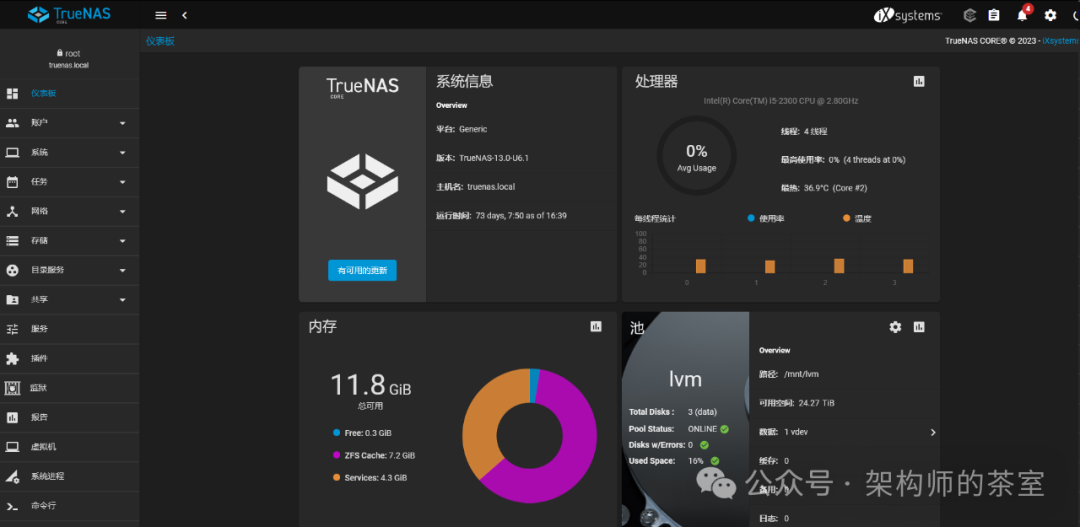Open the task manager clipboard icon
The width and height of the screenshot is (1080, 527).
coord(993,15)
